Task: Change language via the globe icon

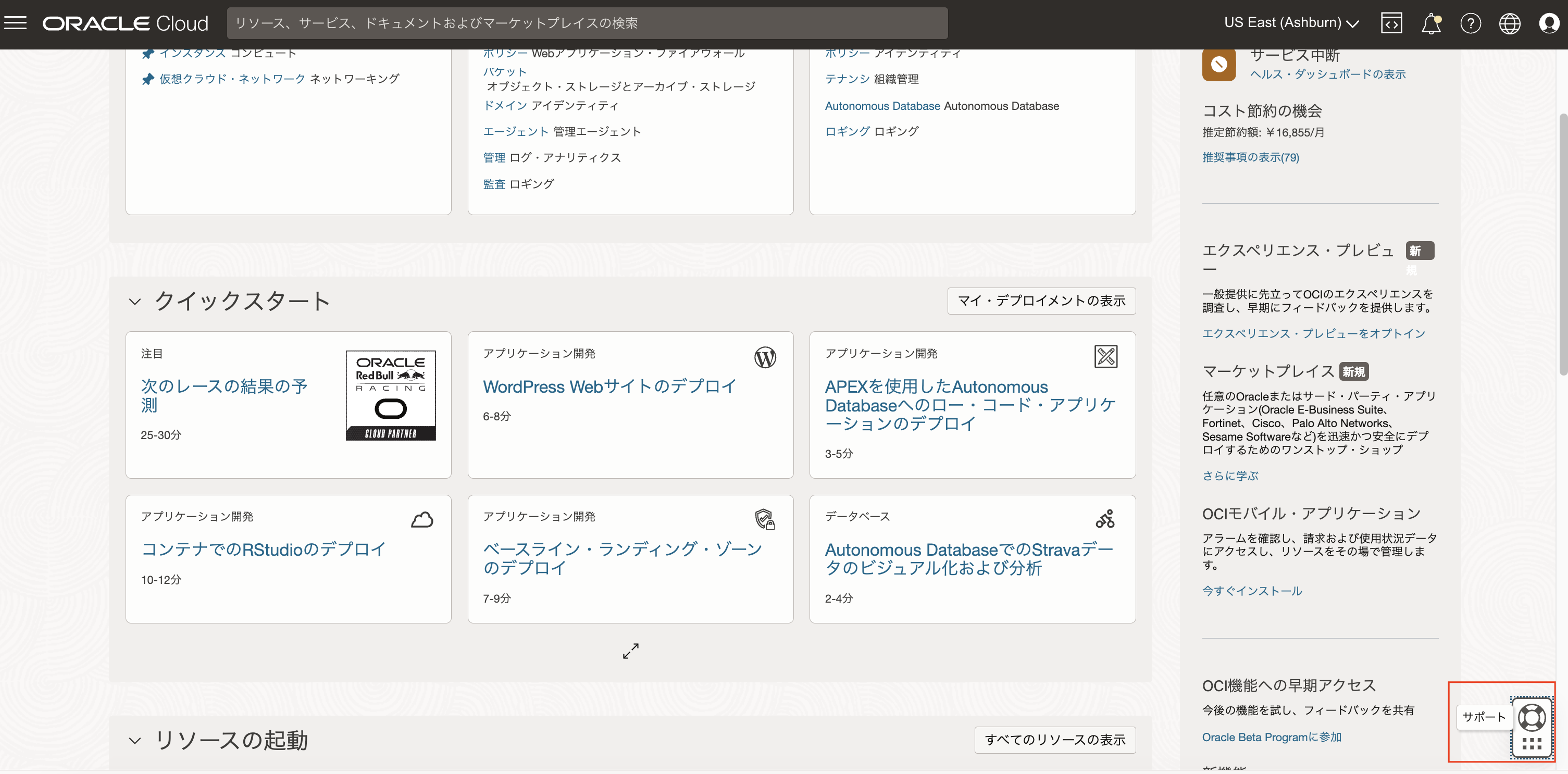Action: pos(1510,23)
